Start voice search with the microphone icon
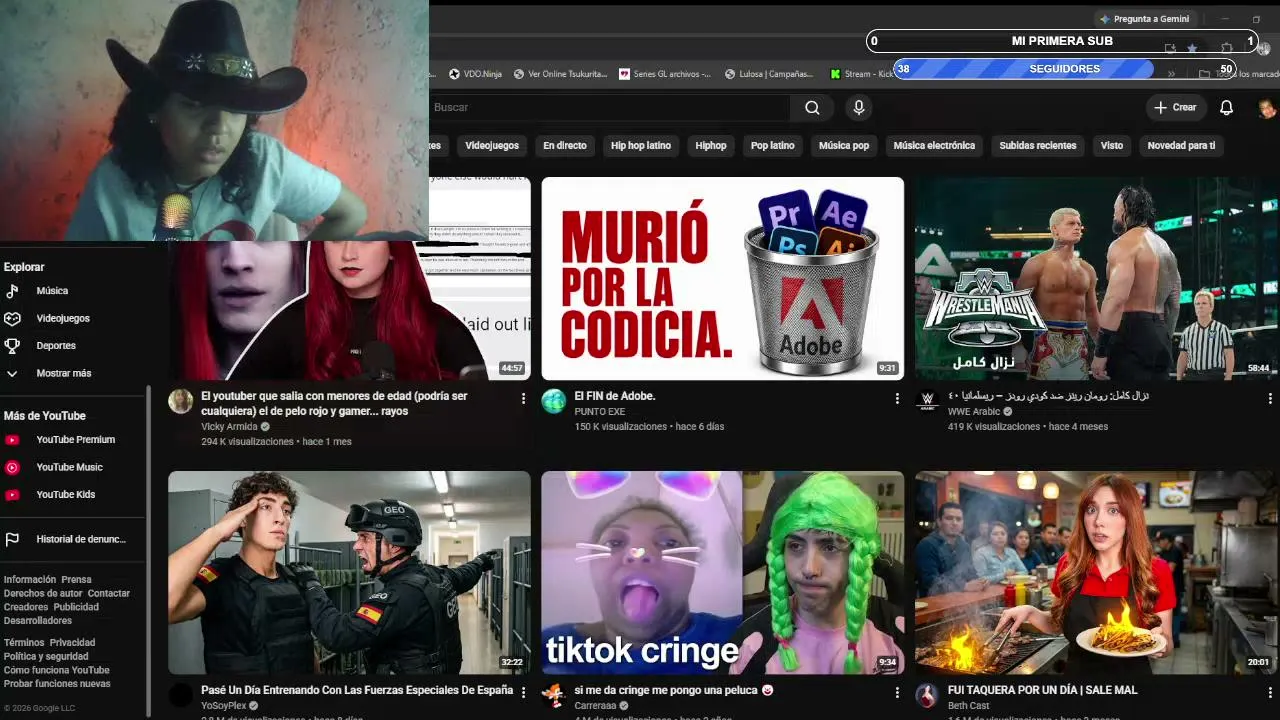This screenshot has width=1280, height=720. (858, 107)
